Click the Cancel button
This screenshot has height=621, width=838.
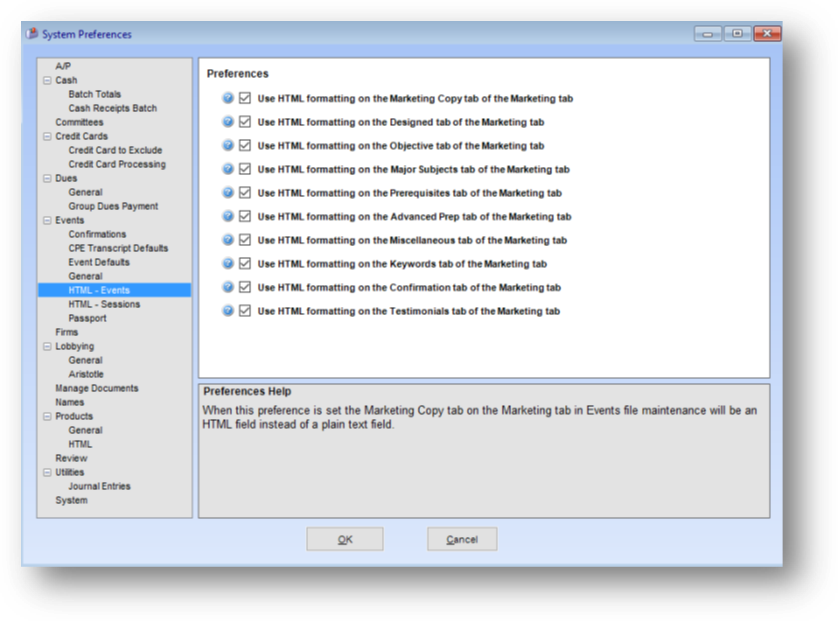[462, 539]
